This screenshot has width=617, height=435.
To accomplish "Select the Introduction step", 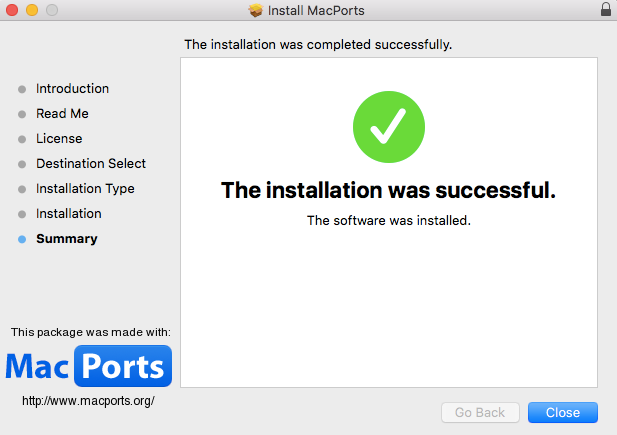I will [72, 89].
